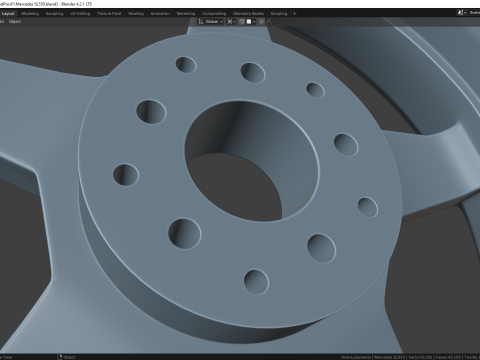Switch to the Rendering workspace tab

pos(186,14)
